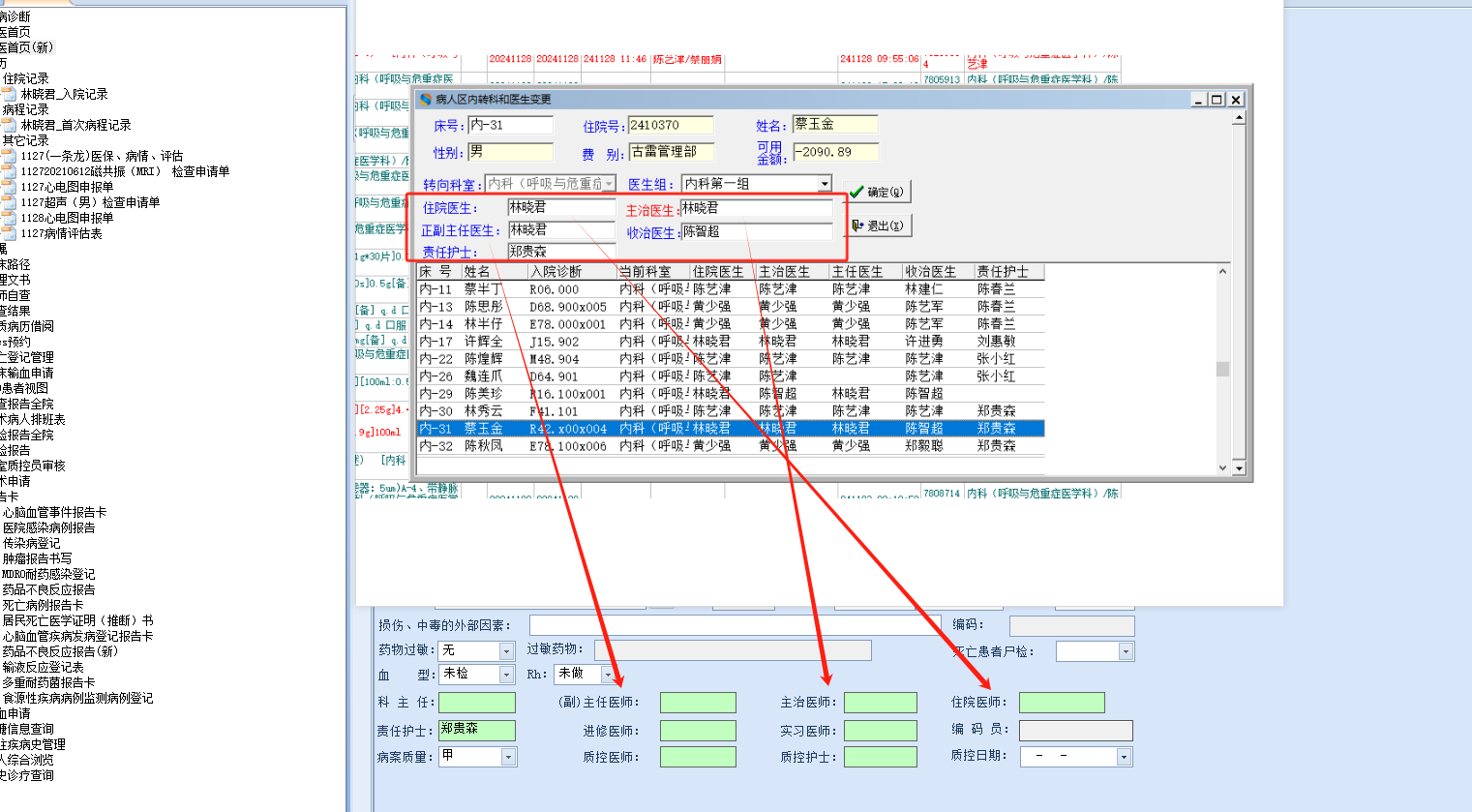The image size is (1472, 812).
Task: Click the 实习医师 green field
Action: tap(881, 731)
